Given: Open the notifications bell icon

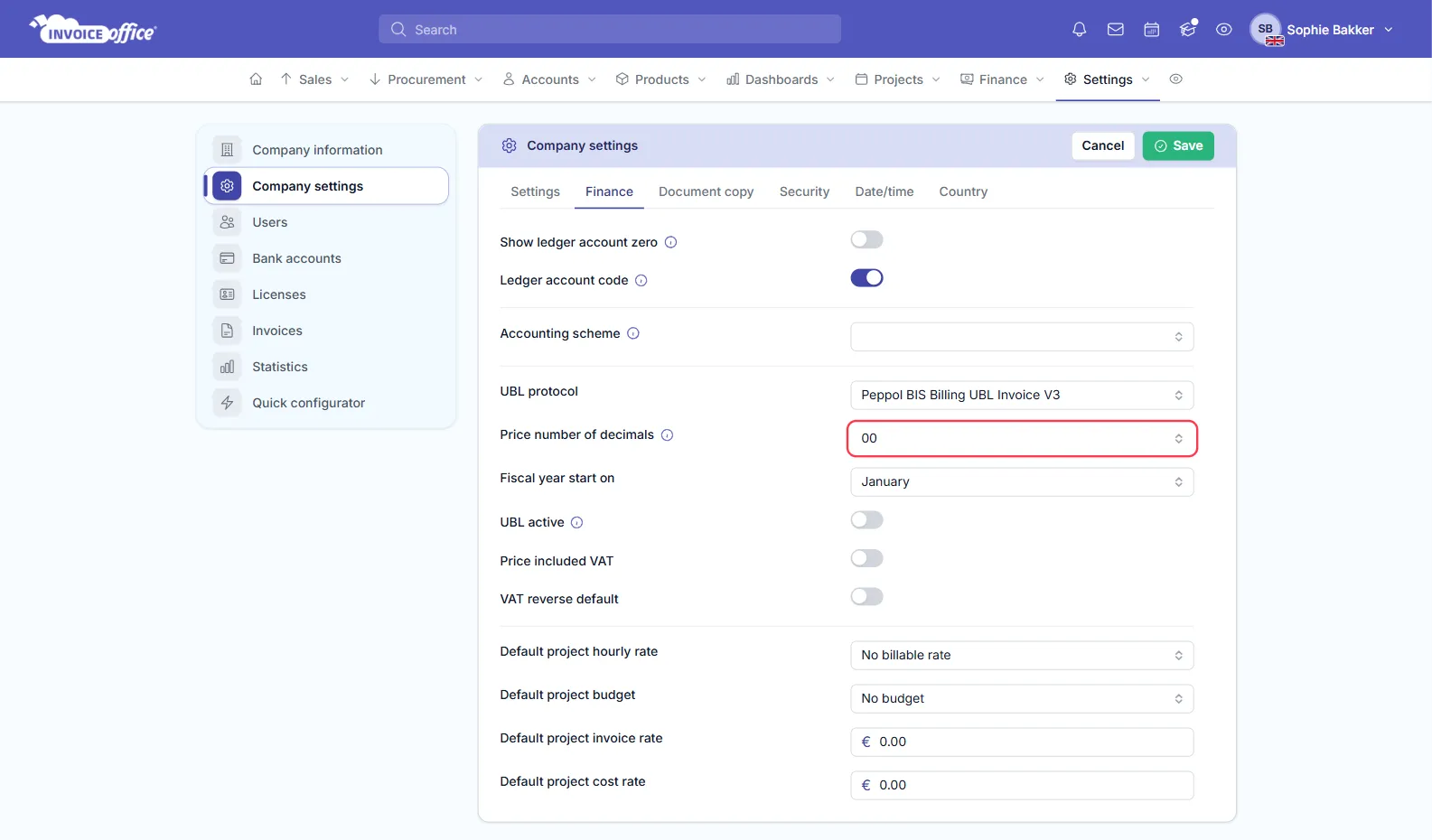Looking at the screenshot, I should point(1079,30).
